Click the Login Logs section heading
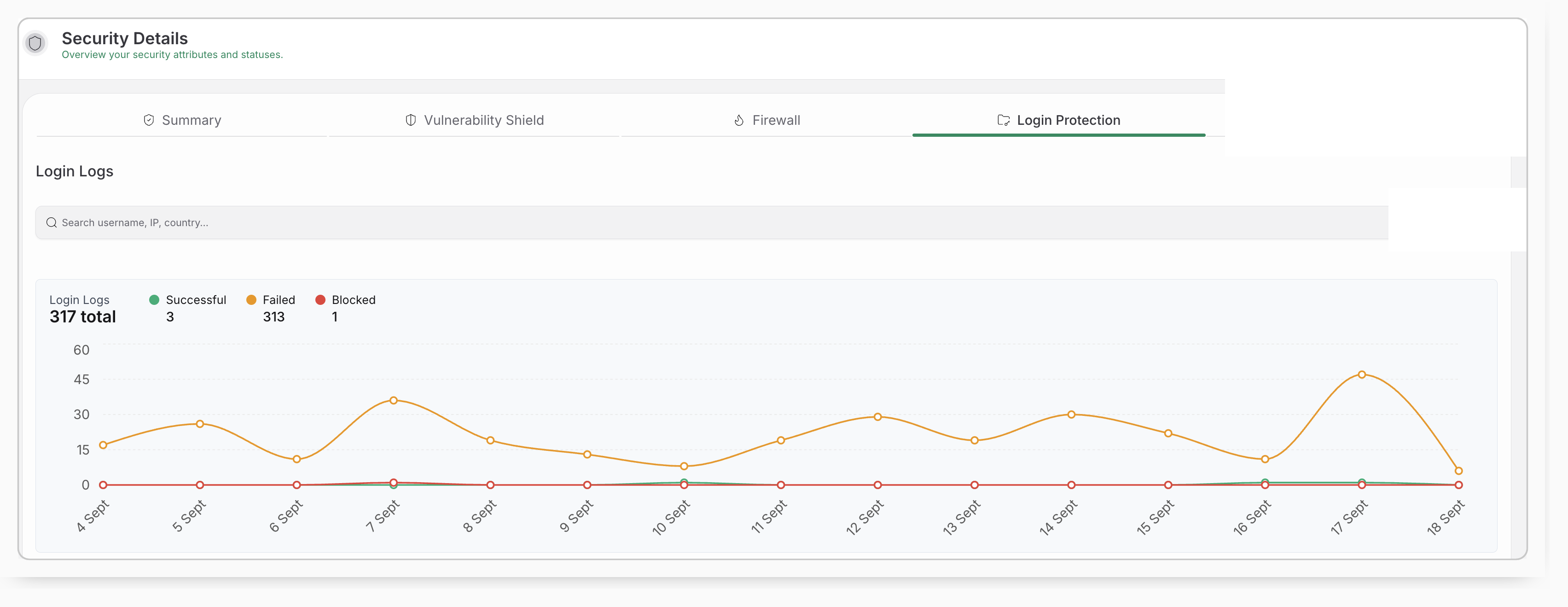Screen dimensions: 1568x607 click(74, 172)
